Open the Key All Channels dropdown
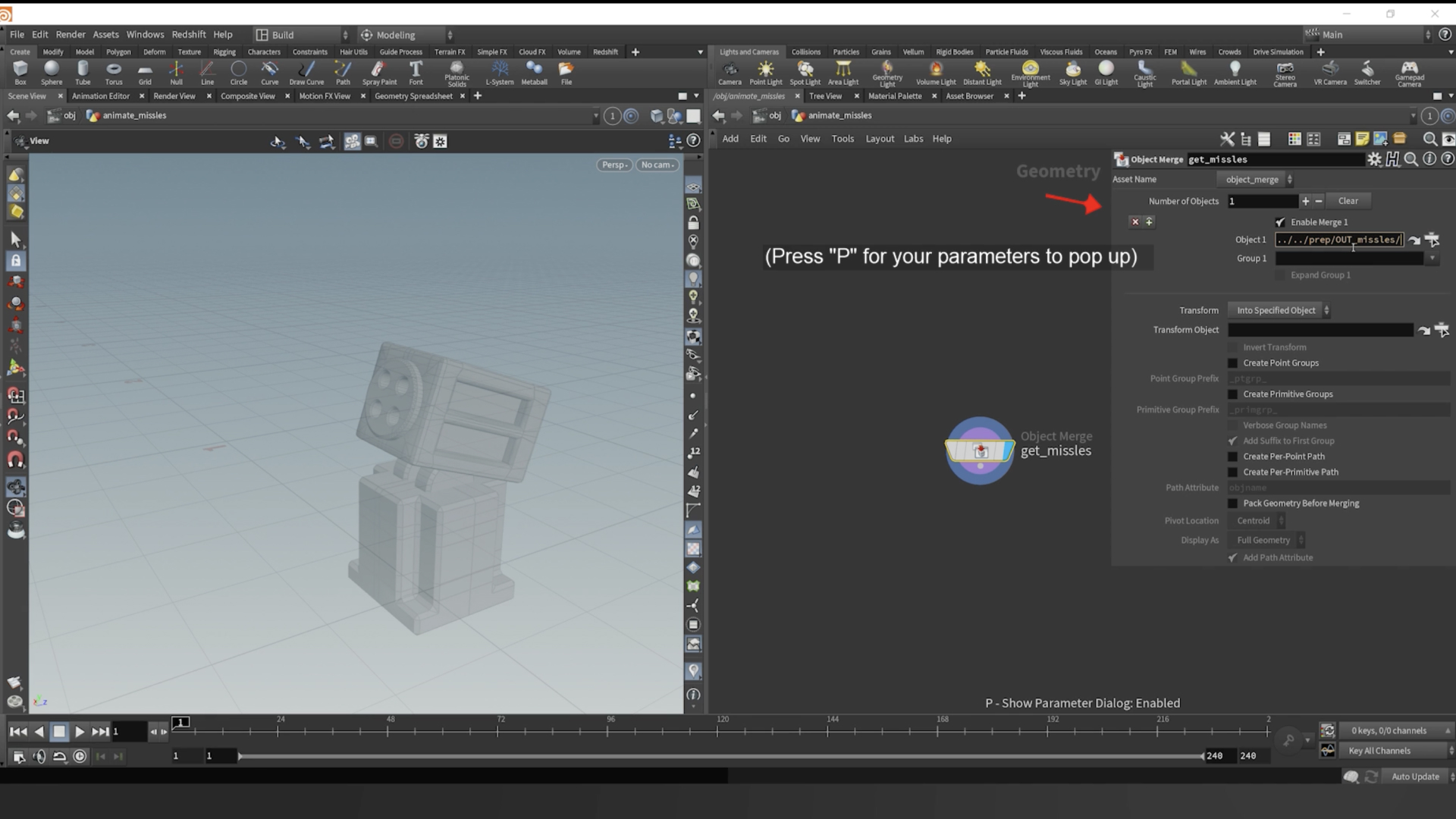1456x819 pixels. click(1395, 751)
